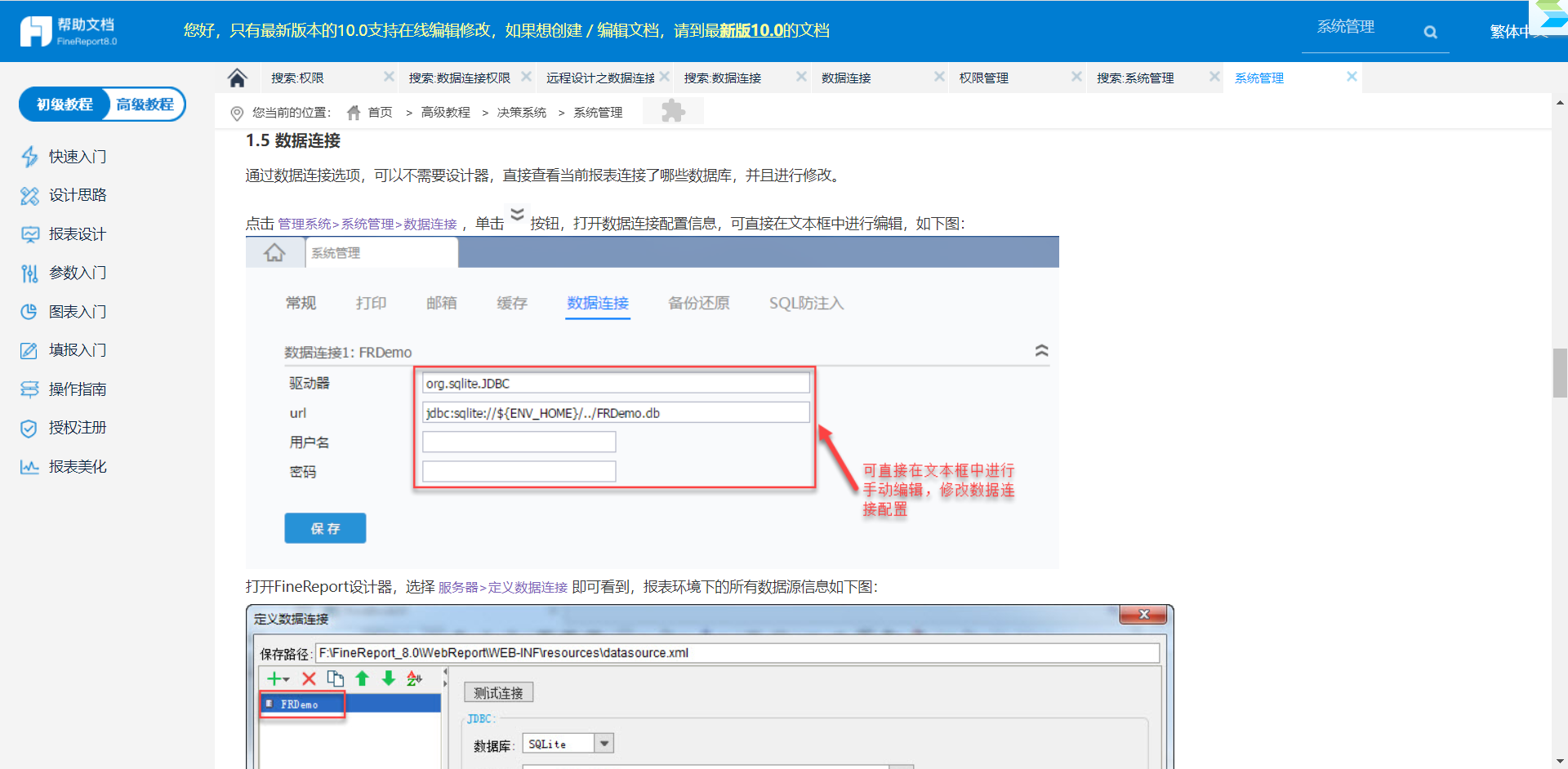Open the 服务器>定义数据连接 link
1568x769 pixels.
click(503, 588)
